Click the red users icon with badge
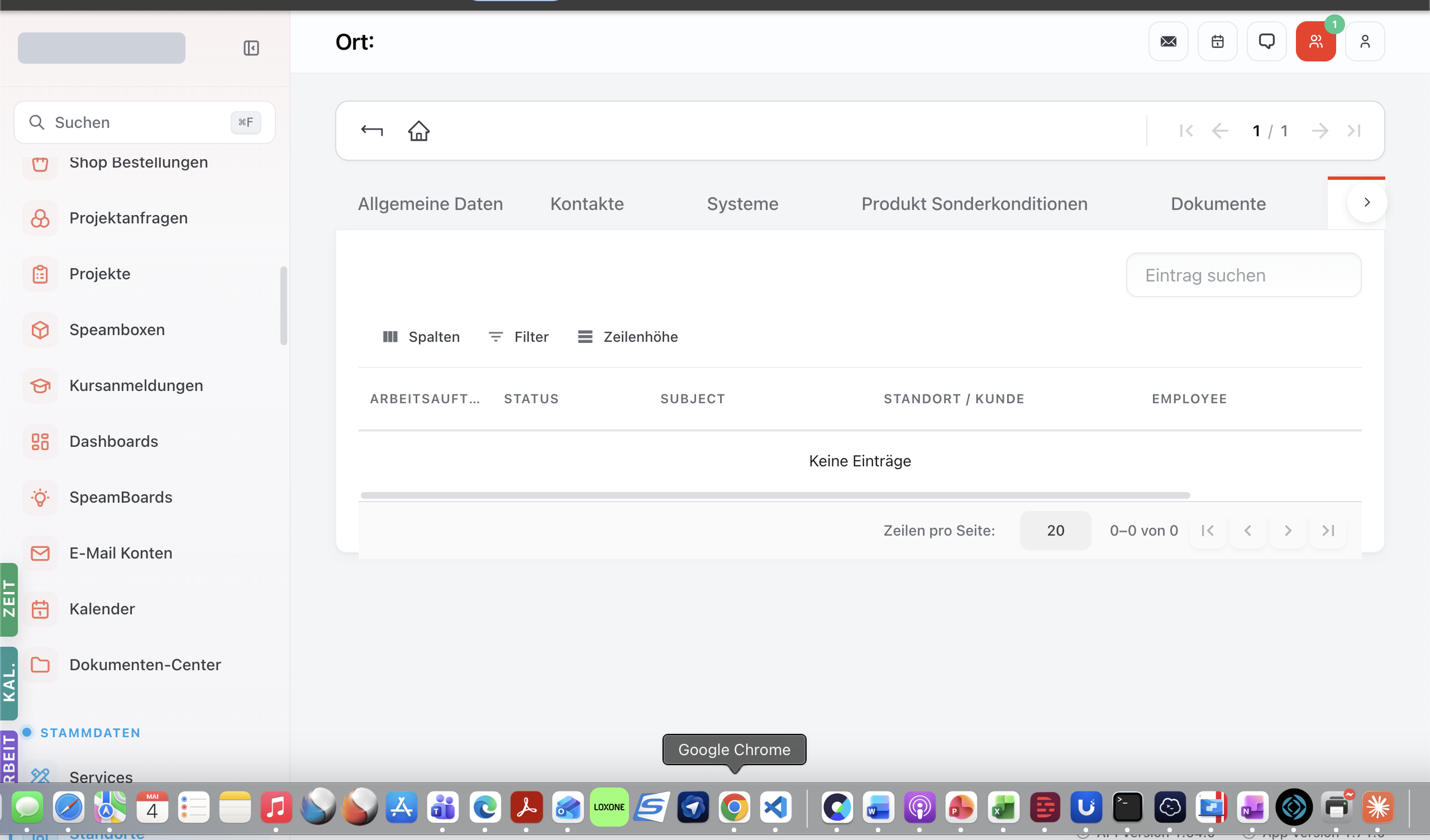The width and height of the screenshot is (1430, 840). coord(1315,41)
